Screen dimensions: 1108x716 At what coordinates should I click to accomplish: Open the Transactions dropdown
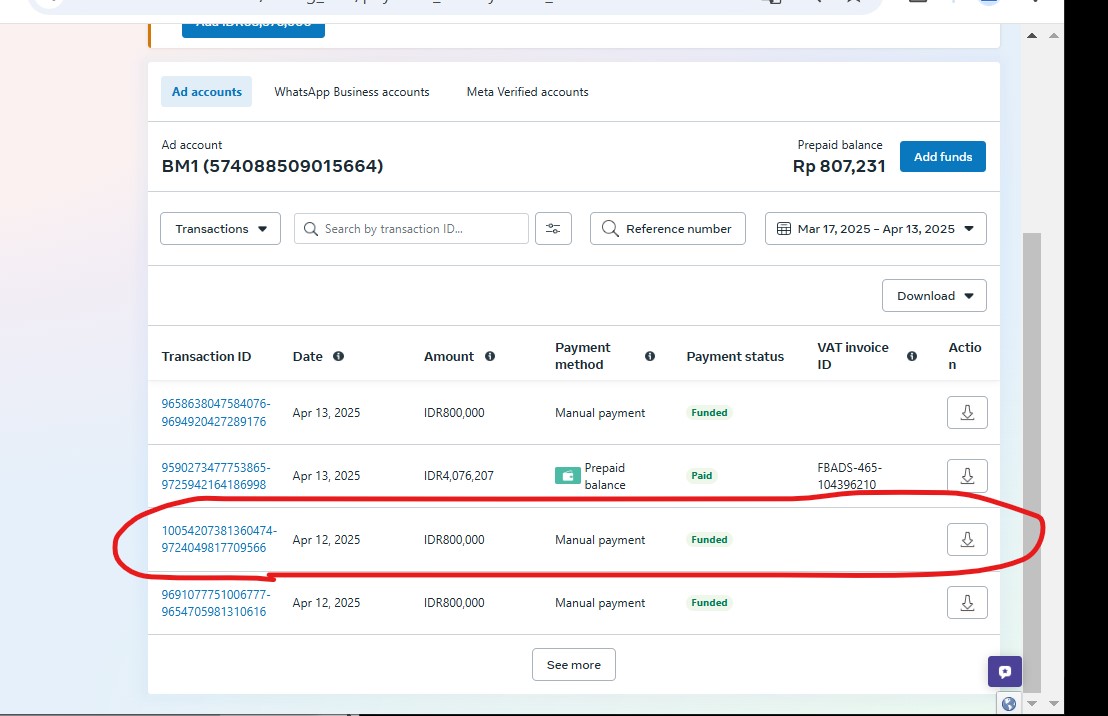tap(220, 229)
